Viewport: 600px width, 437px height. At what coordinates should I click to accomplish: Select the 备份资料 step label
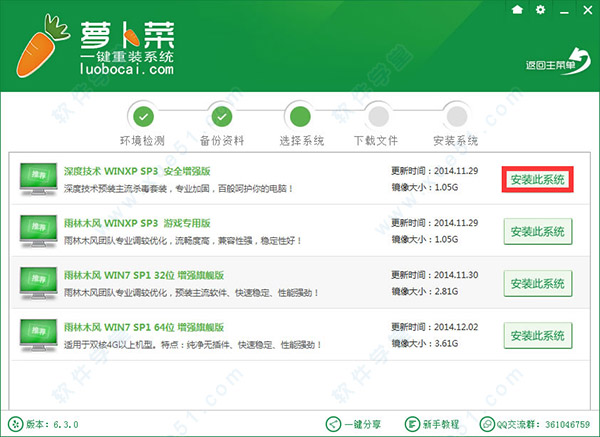(222, 141)
